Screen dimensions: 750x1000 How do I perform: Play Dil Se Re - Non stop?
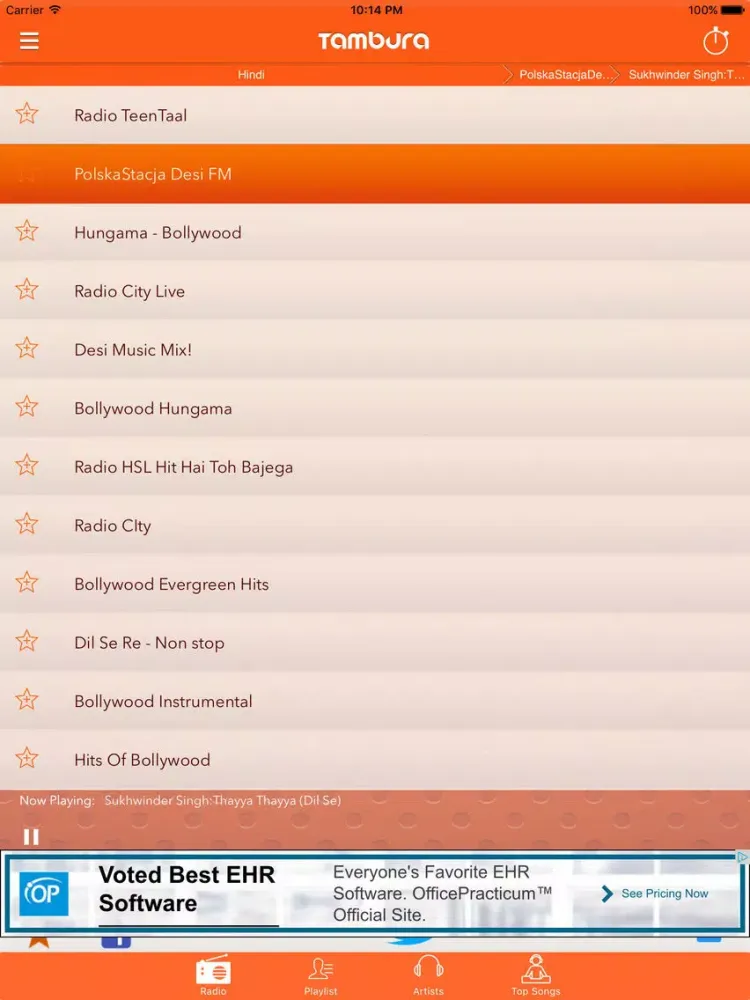coord(375,643)
